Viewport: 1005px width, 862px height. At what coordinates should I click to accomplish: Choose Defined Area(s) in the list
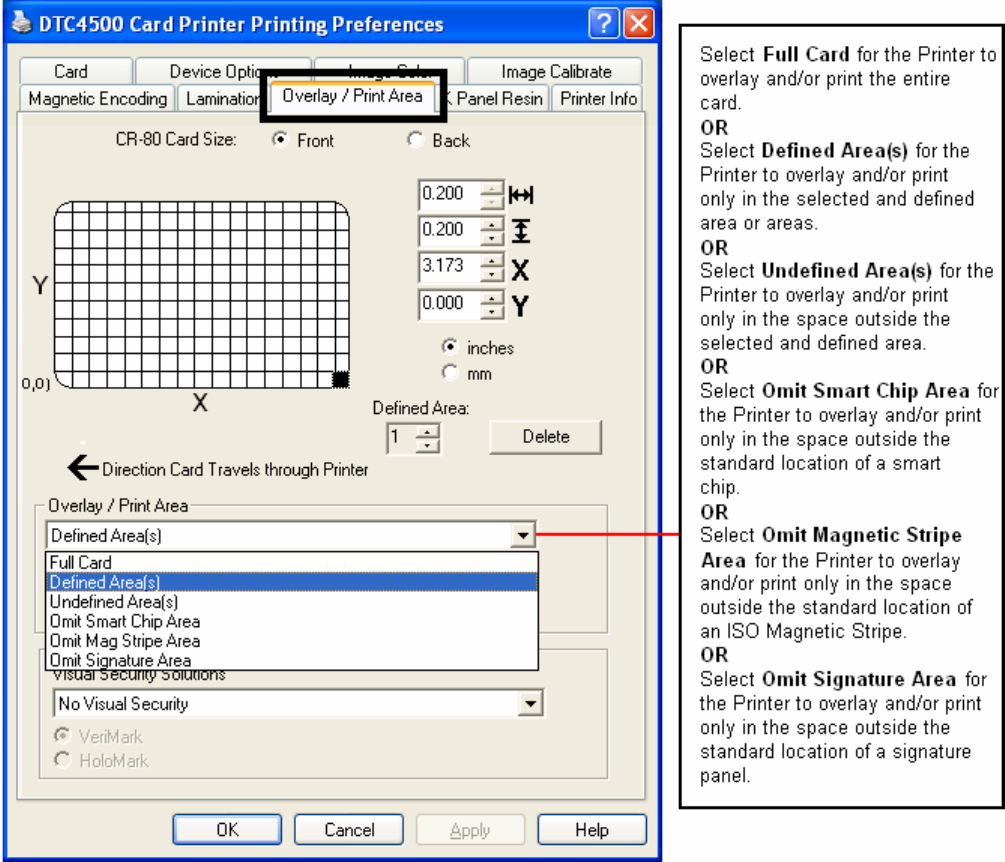pyautogui.click(x=292, y=582)
